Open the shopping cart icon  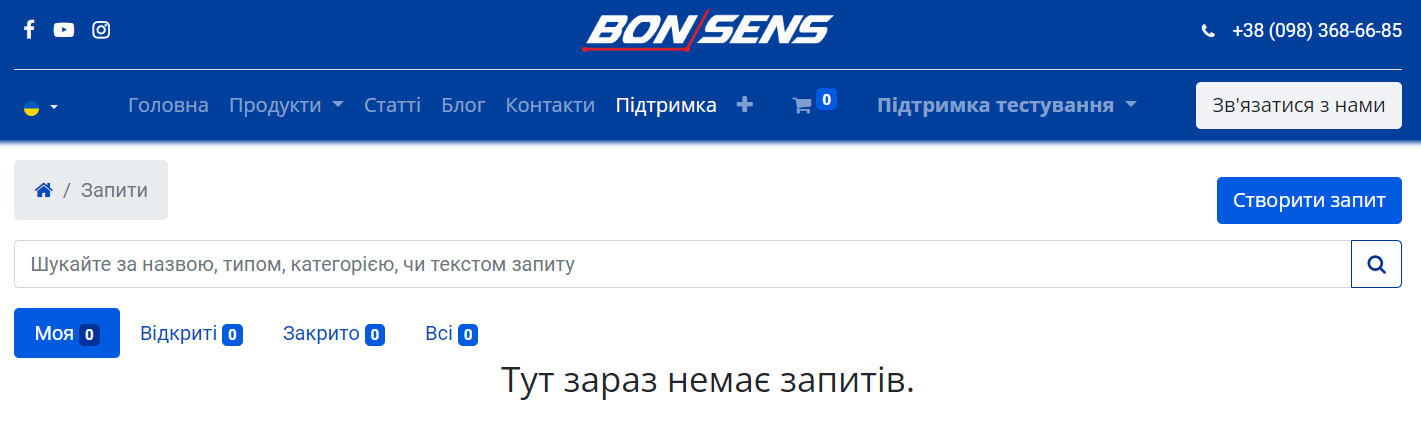point(802,106)
